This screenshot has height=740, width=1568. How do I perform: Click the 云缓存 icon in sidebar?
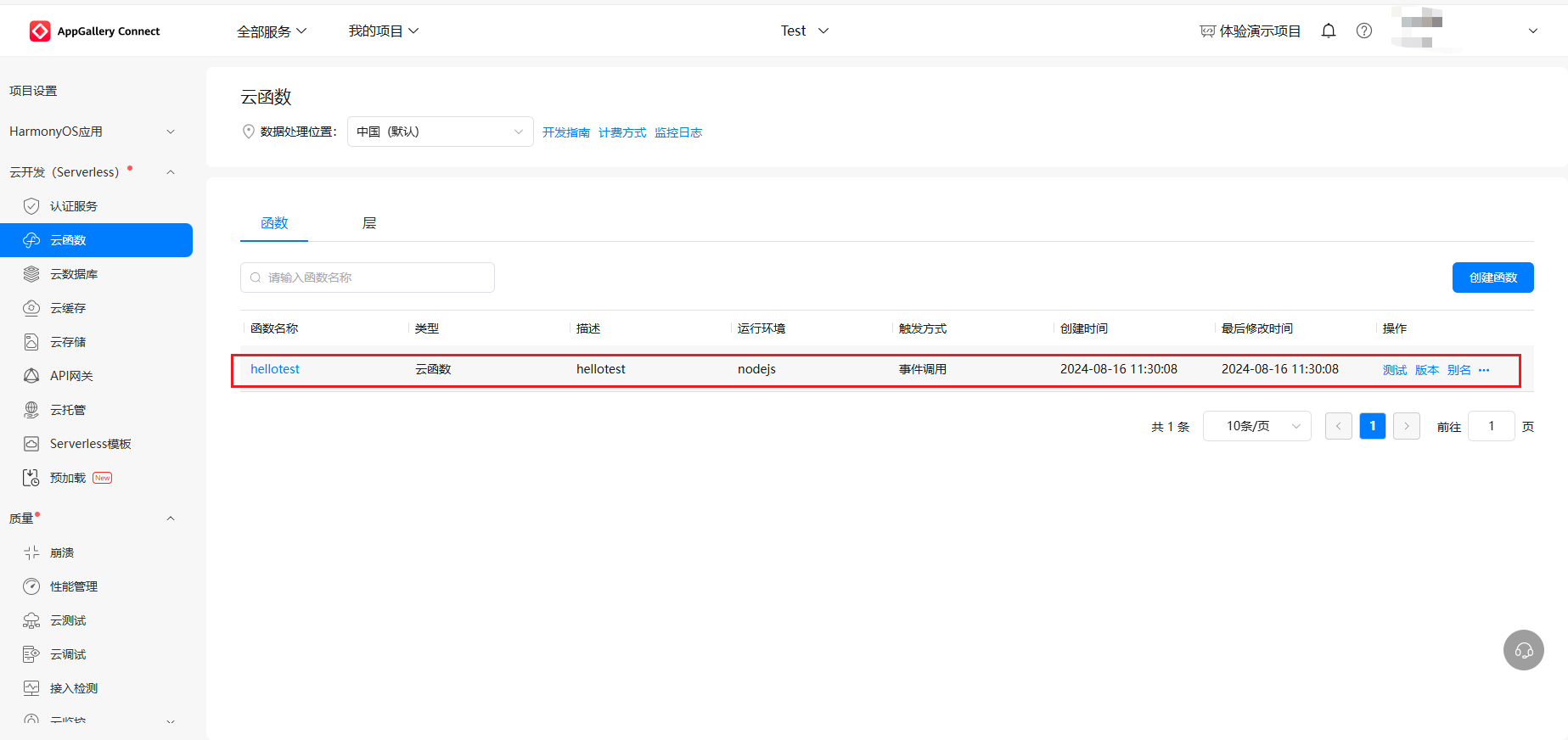coord(31,308)
